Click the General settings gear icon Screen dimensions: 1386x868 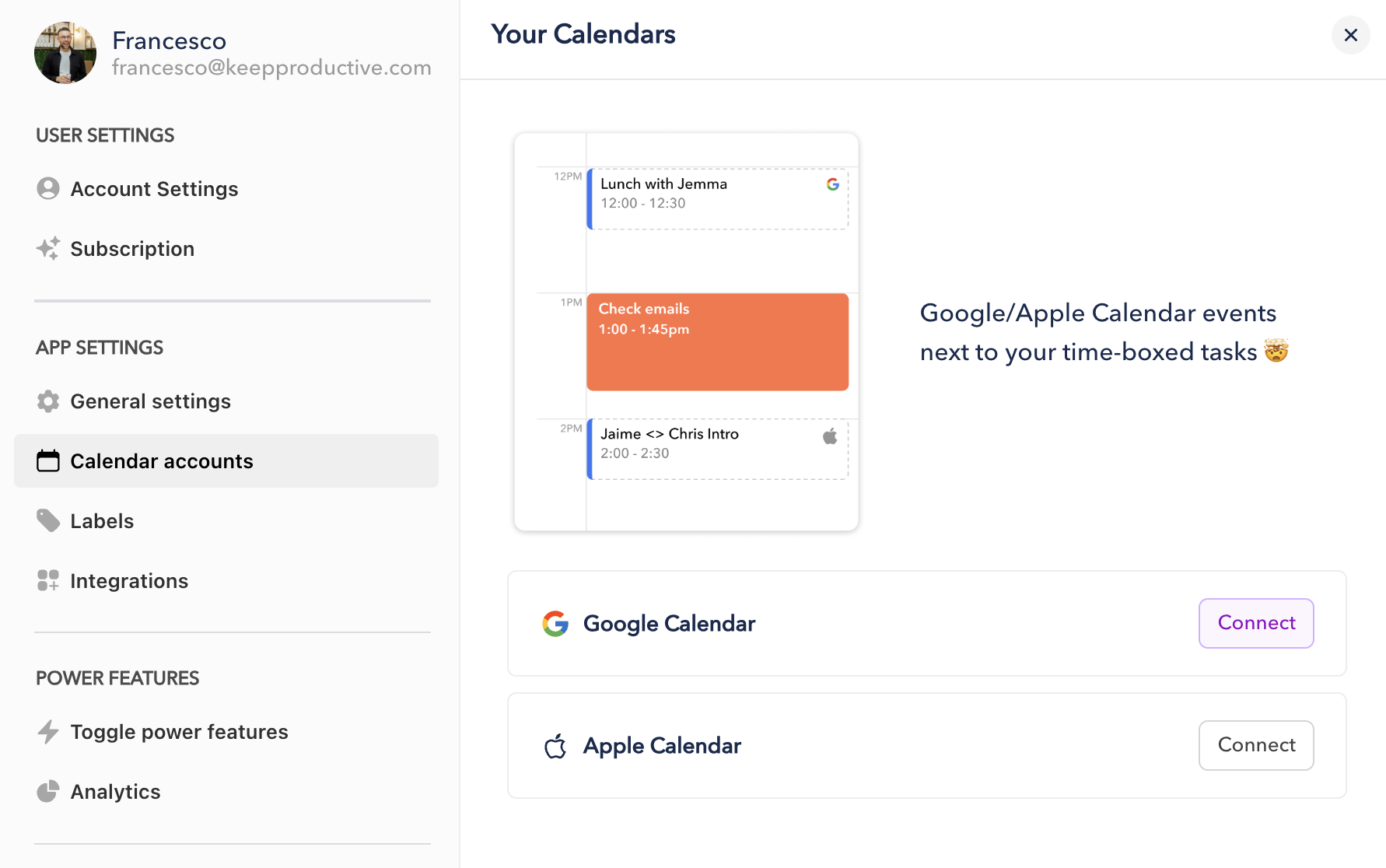pos(48,401)
